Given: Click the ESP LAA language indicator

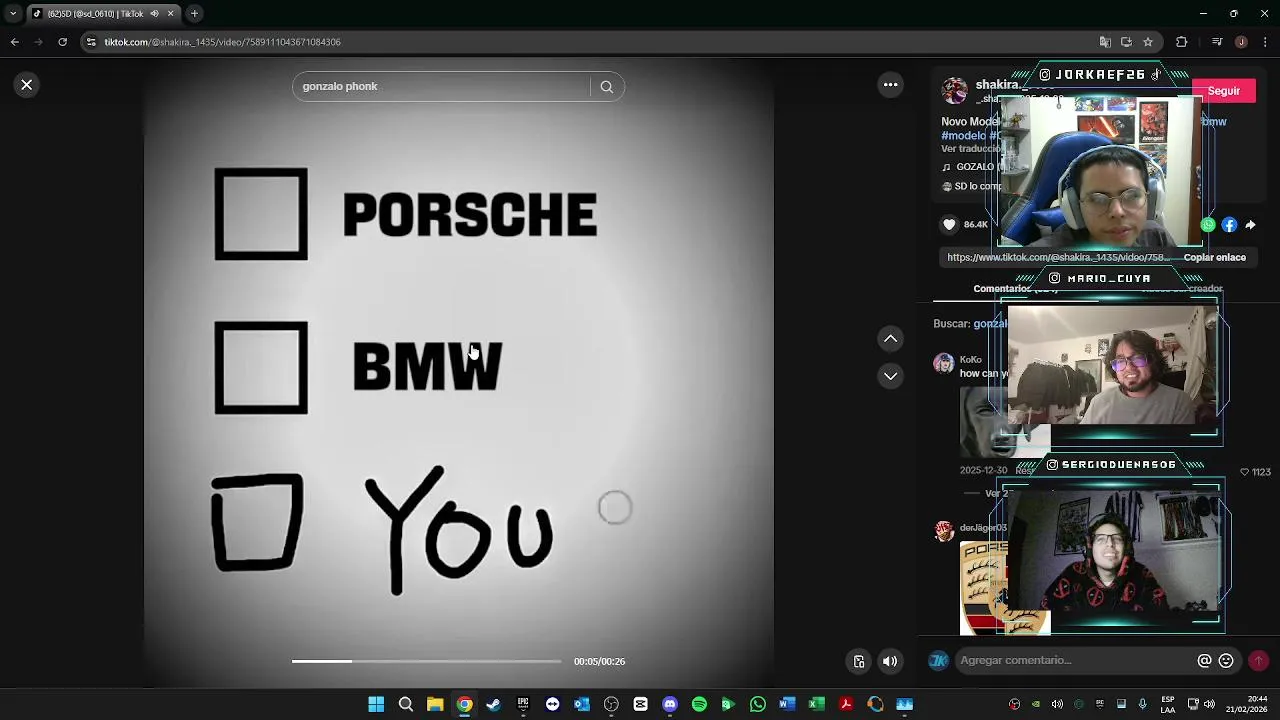Looking at the screenshot, I should pos(1168,704).
